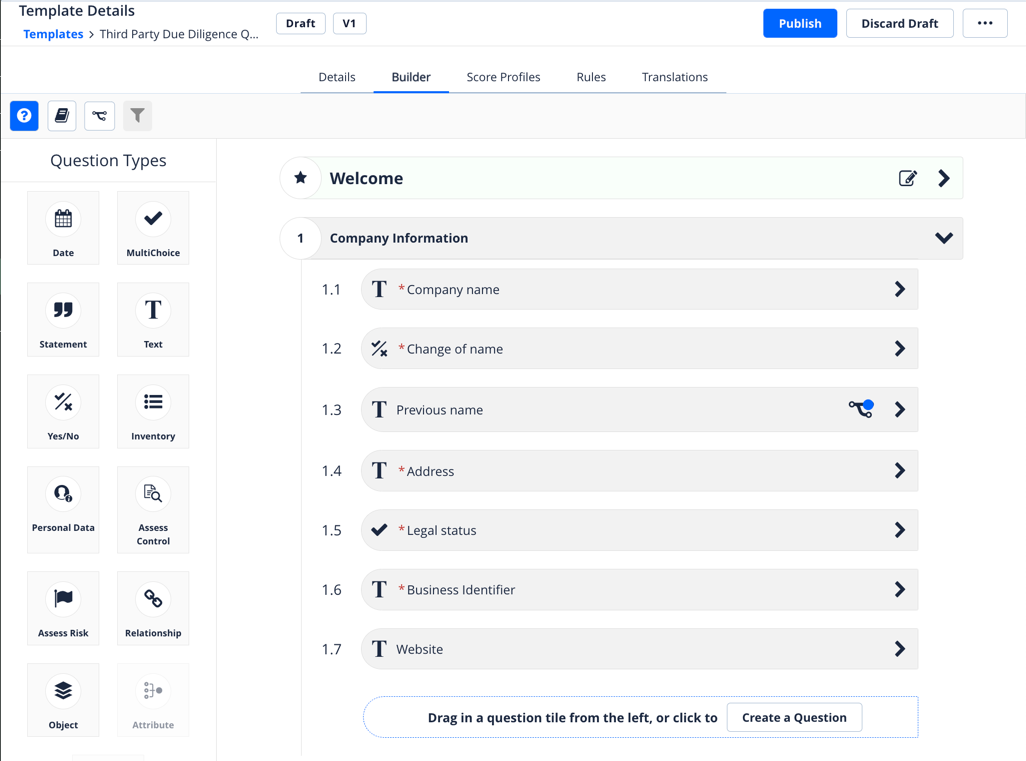The height and width of the screenshot is (761, 1026).
Task: Expand the Legal status question
Action: [899, 530]
